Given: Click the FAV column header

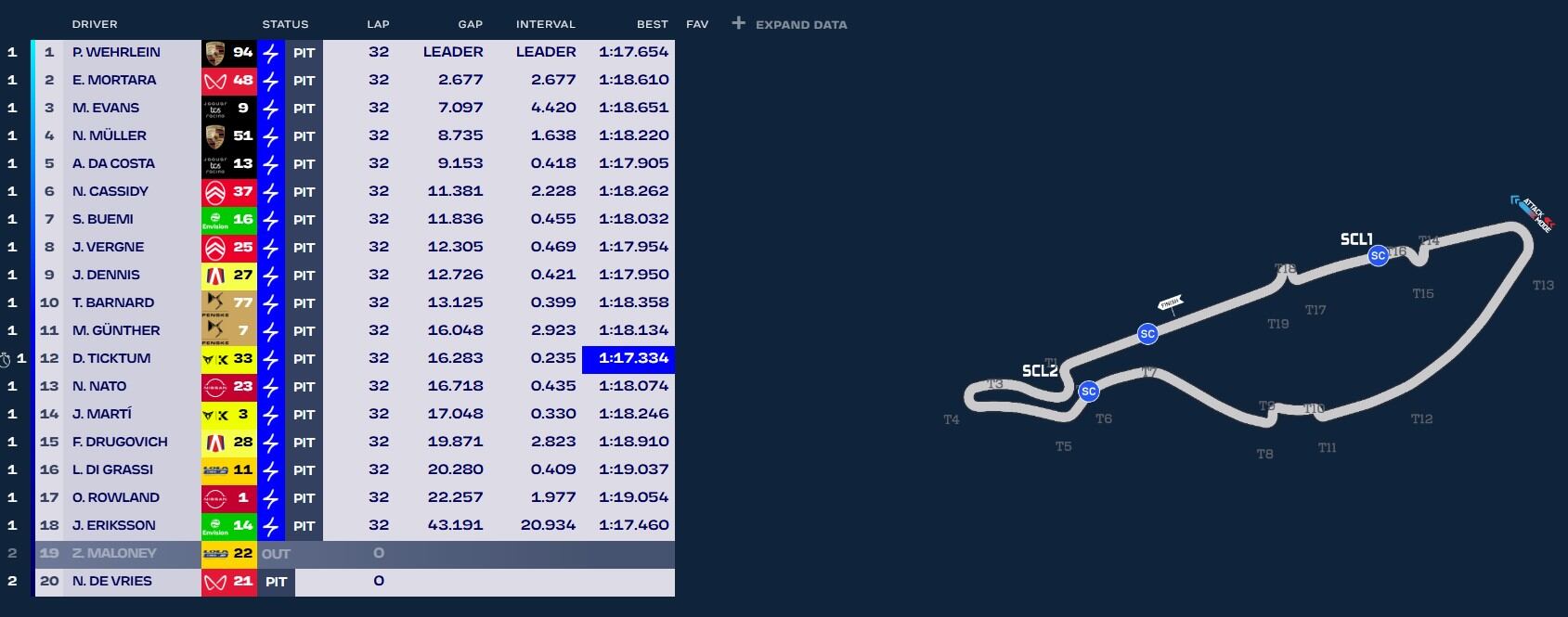Looking at the screenshot, I should click(697, 24).
